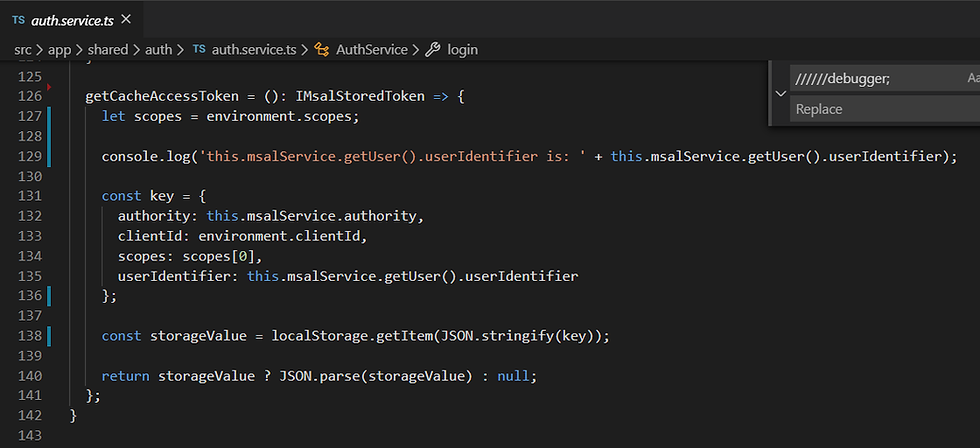Close the auth.service.ts tab
980x448 pixels.
(x=126, y=19)
